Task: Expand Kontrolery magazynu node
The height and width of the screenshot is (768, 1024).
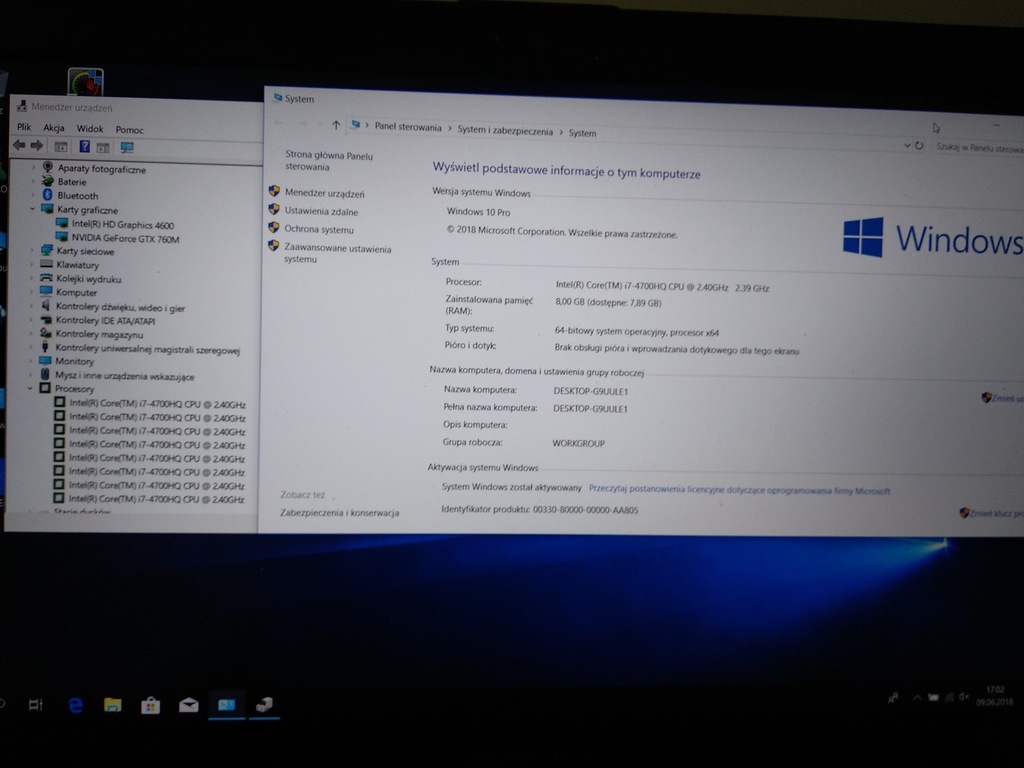Action: coord(31,333)
